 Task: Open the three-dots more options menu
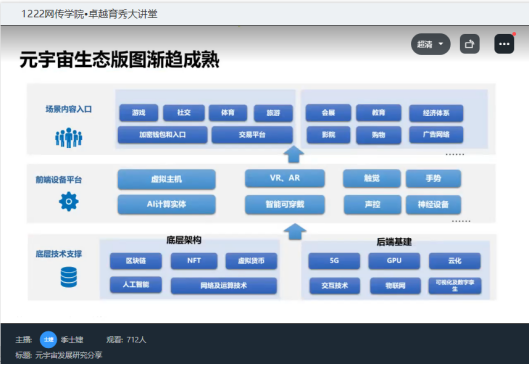click(504, 44)
